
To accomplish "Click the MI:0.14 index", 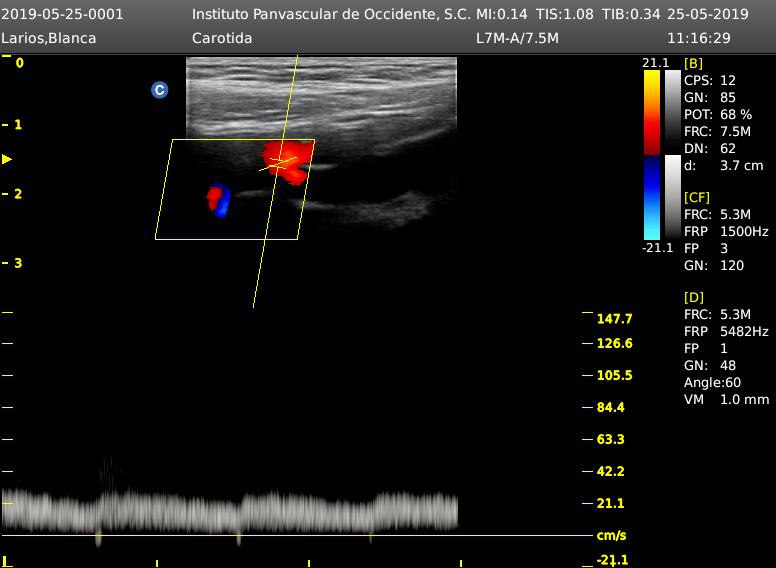I will coord(501,14).
